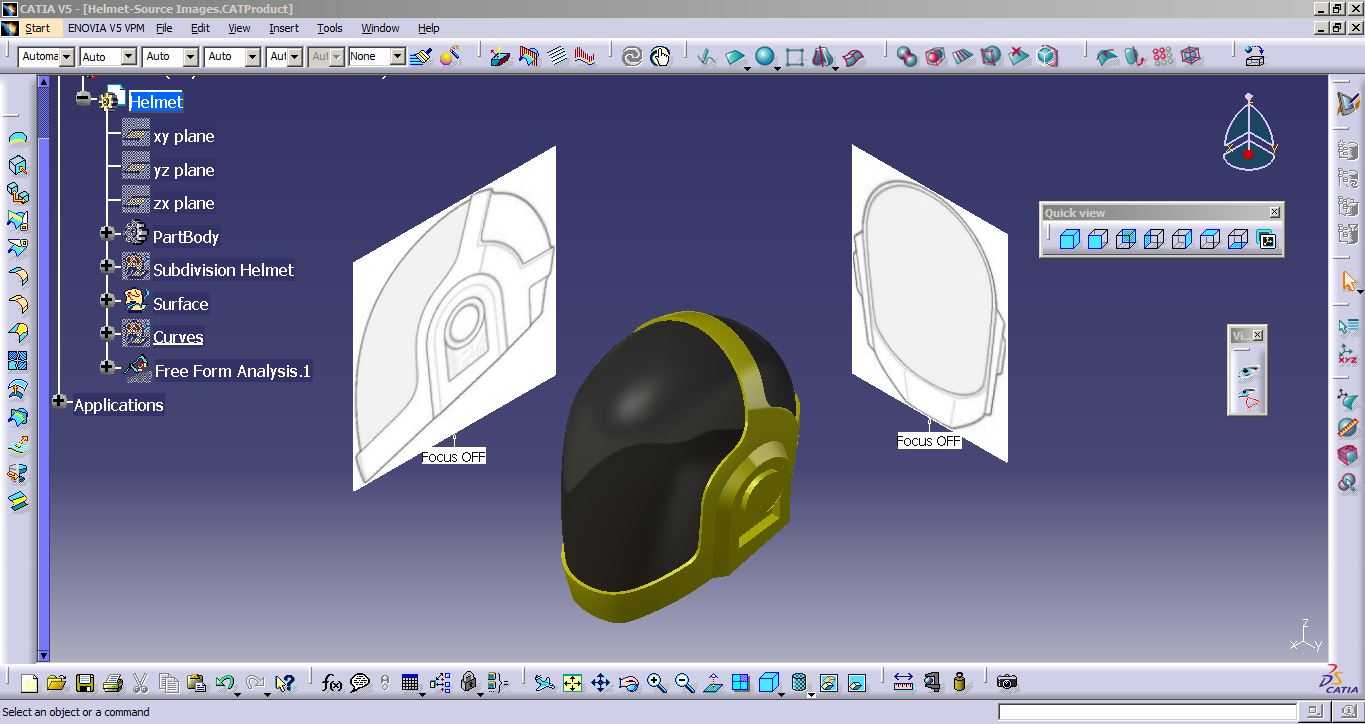Open the 'None' layer dropdown

397,57
